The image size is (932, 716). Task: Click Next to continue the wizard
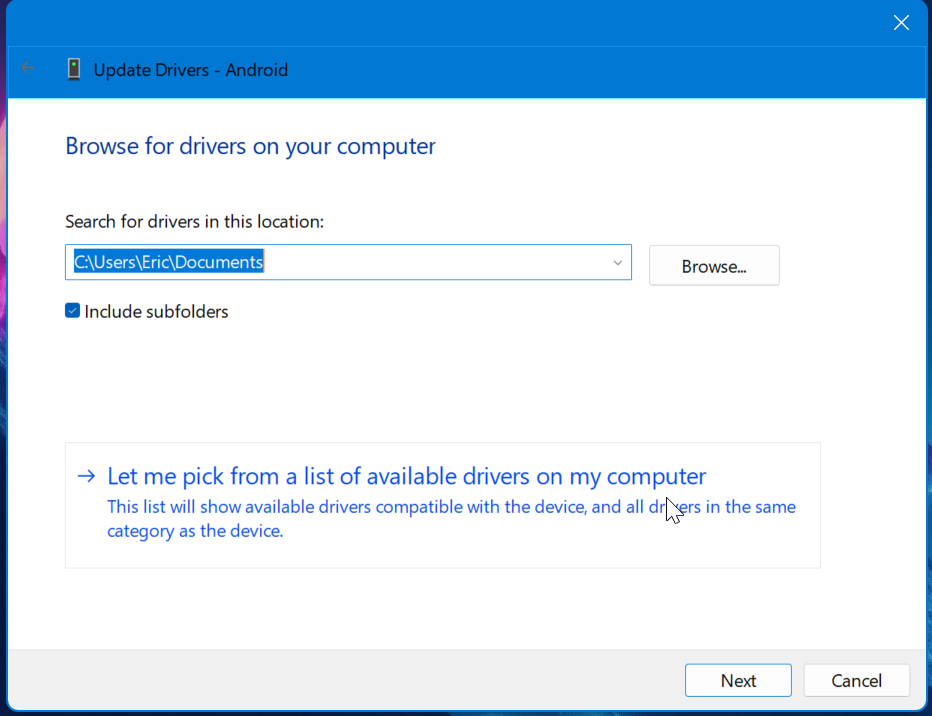738,680
